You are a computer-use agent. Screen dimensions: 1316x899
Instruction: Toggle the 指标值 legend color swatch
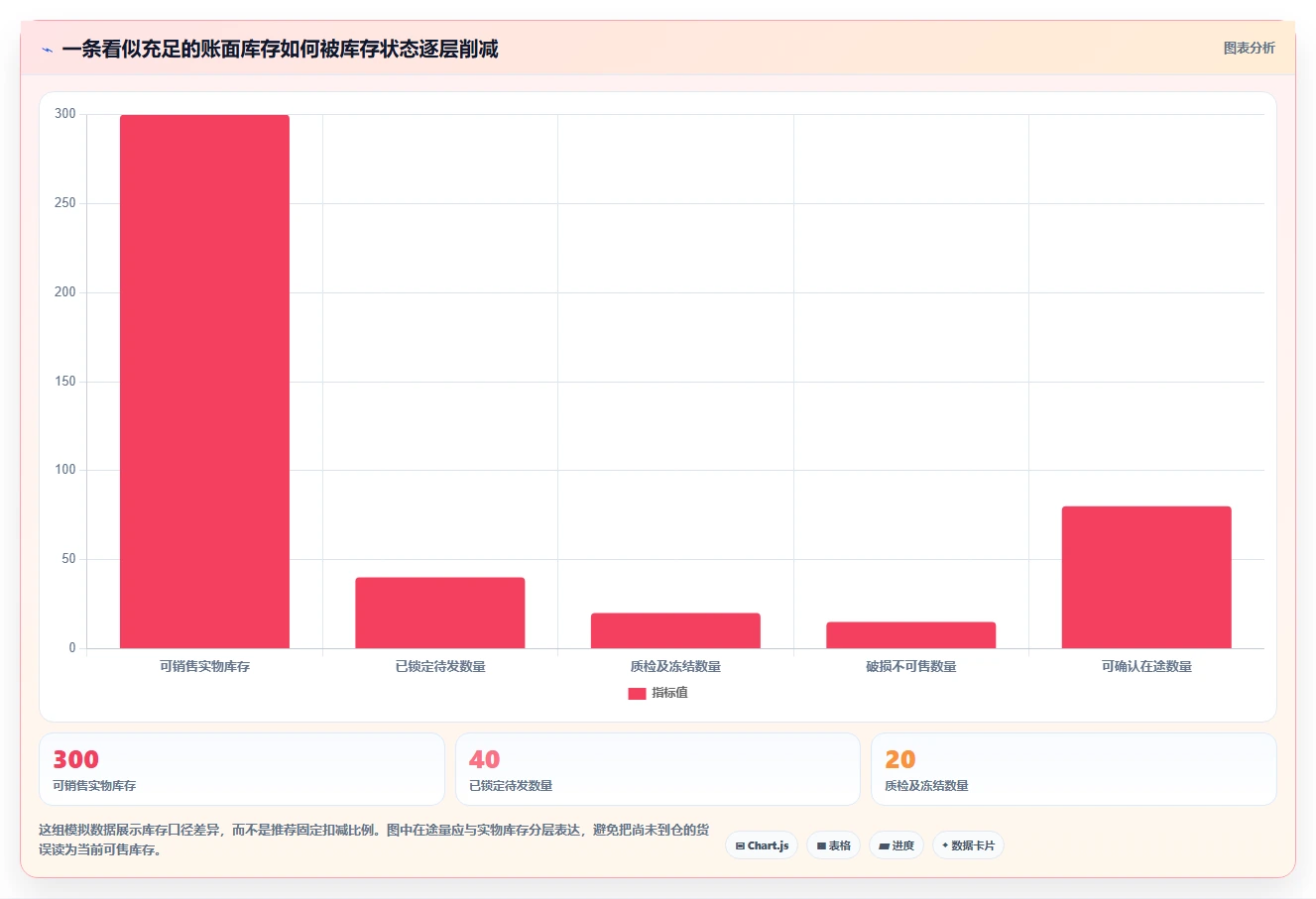637,694
